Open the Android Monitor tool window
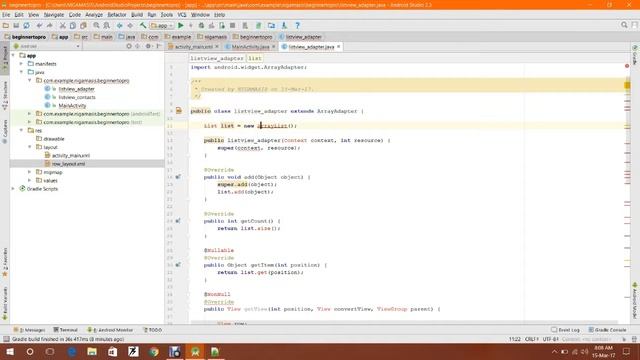This screenshot has width=640, height=360. coord(110,330)
